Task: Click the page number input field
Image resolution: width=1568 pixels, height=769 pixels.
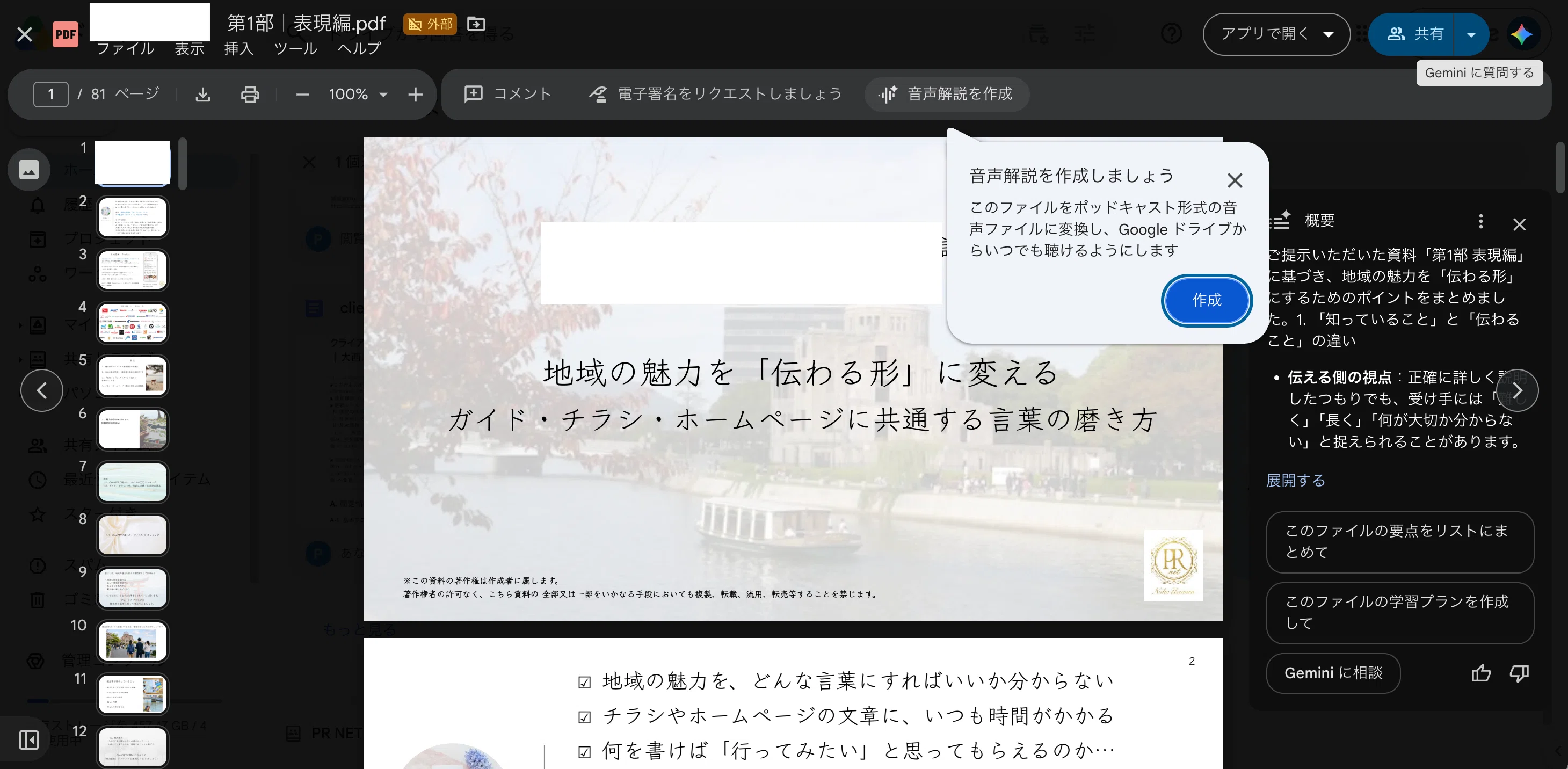Action: click(x=50, y=95)
